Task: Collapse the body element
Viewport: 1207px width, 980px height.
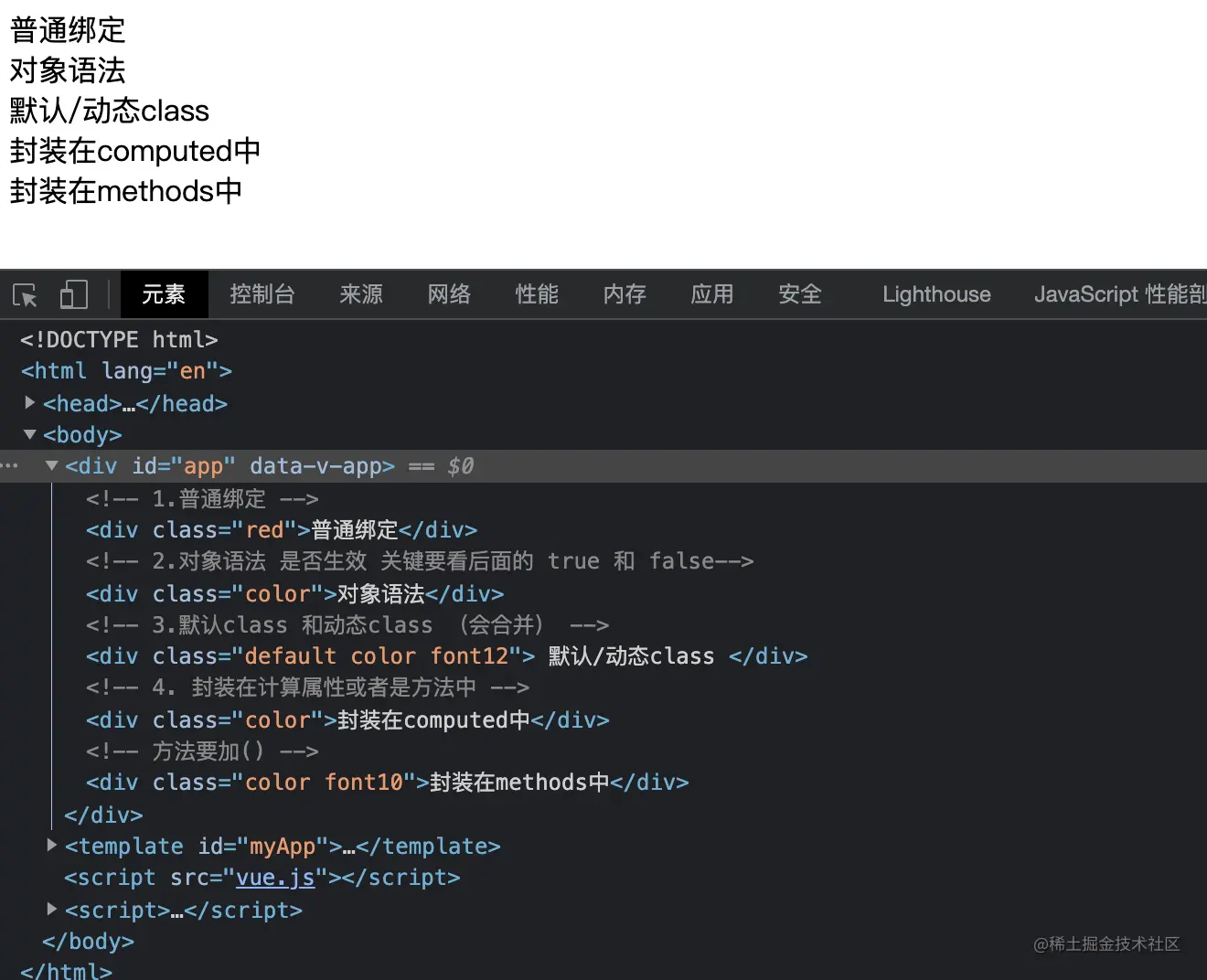Action: 29,434
